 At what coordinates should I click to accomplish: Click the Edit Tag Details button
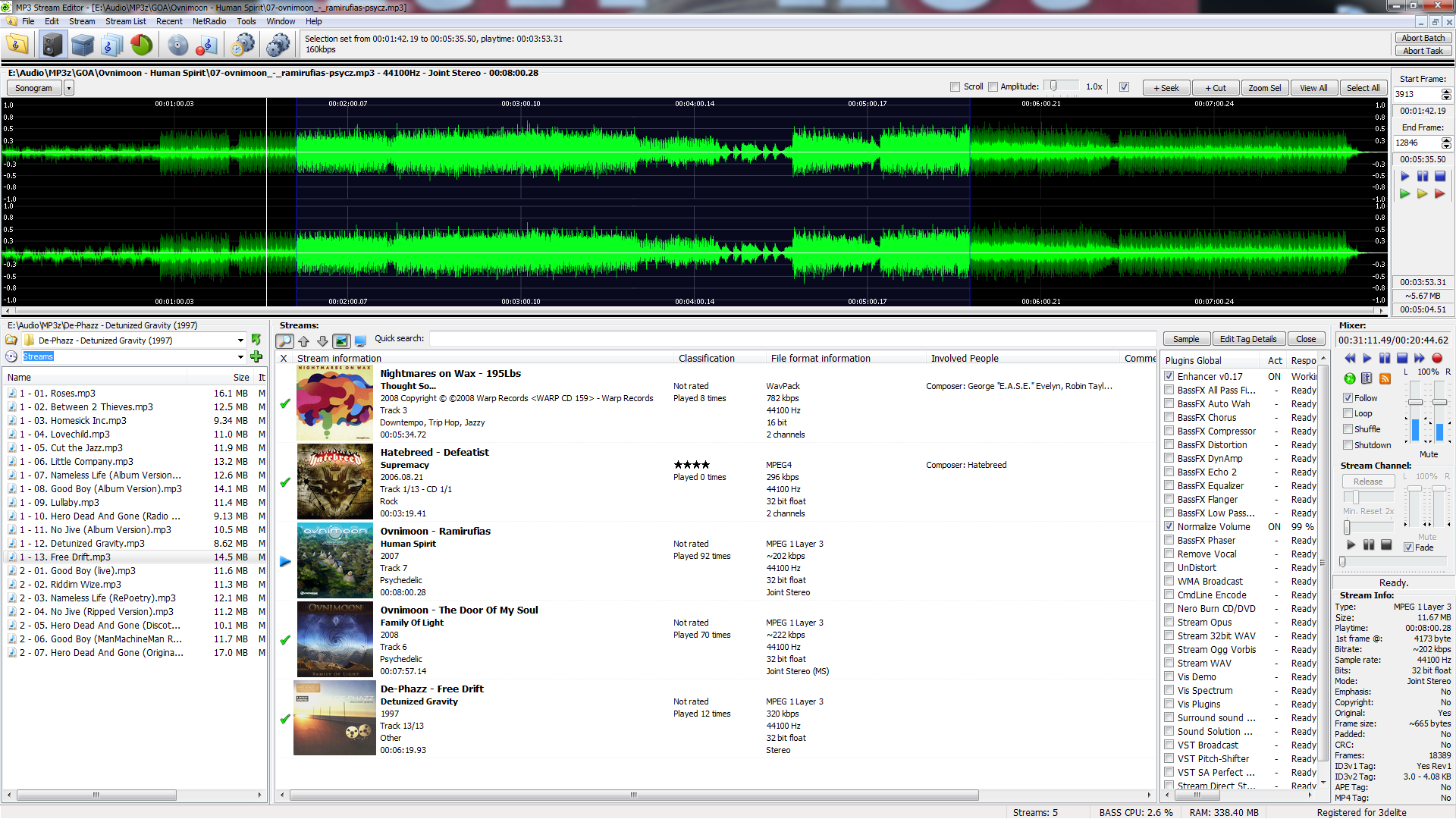pos(1248,339)
